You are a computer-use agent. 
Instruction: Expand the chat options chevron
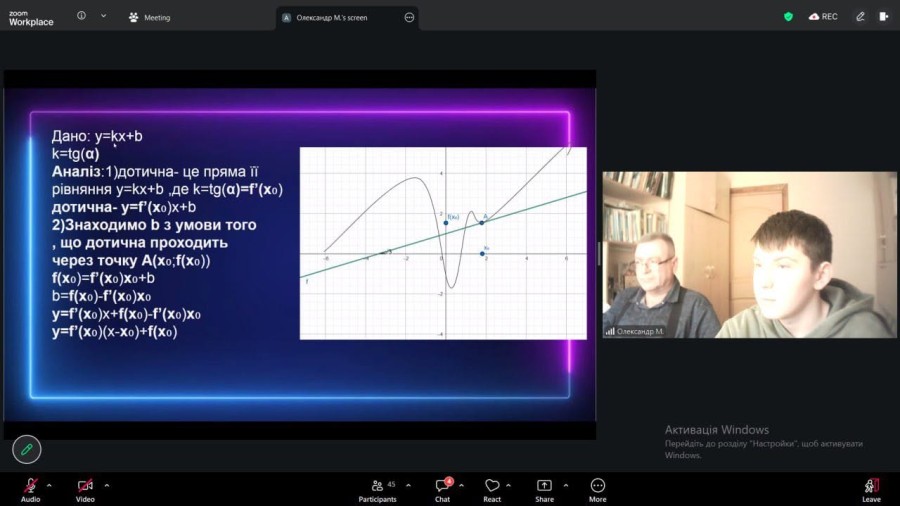point(461,486)
